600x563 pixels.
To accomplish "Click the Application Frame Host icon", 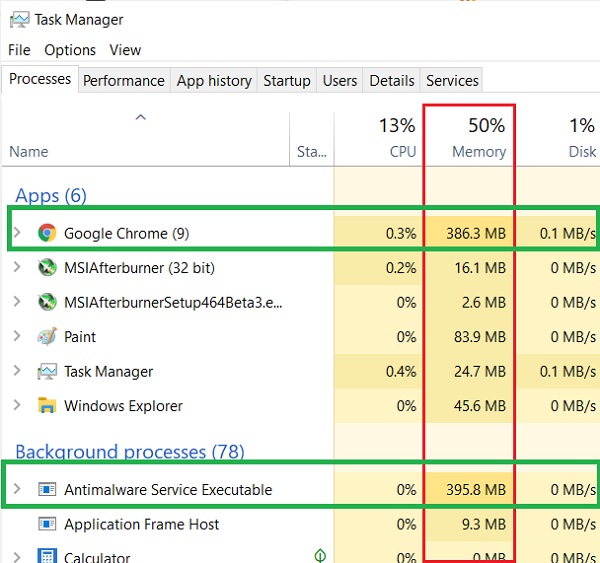I will [x=47, y=524].
